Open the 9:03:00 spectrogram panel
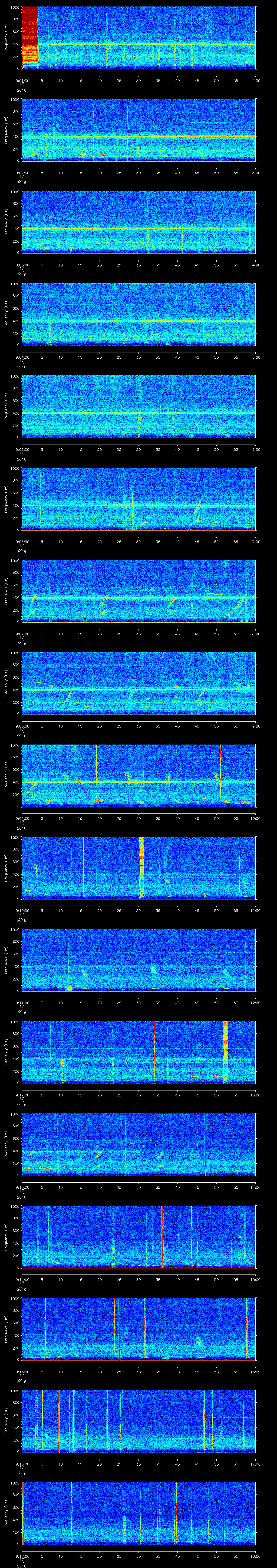This screenshot has height=1568, width=277. point(139,222)
